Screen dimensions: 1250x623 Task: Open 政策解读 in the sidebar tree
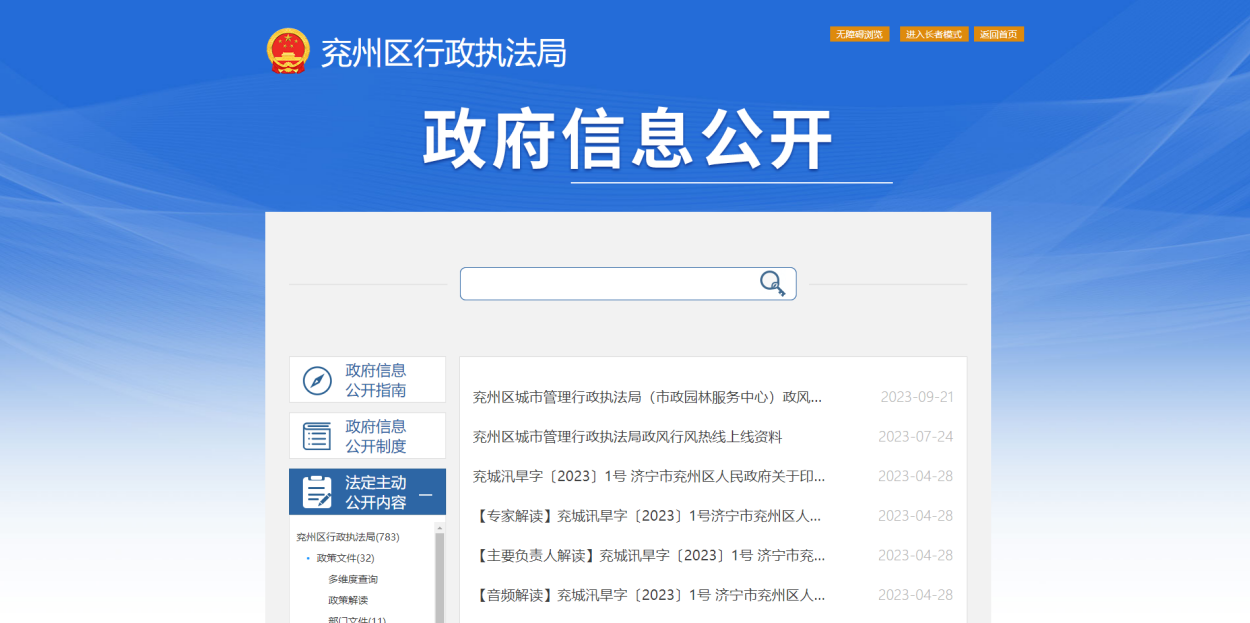348,600
